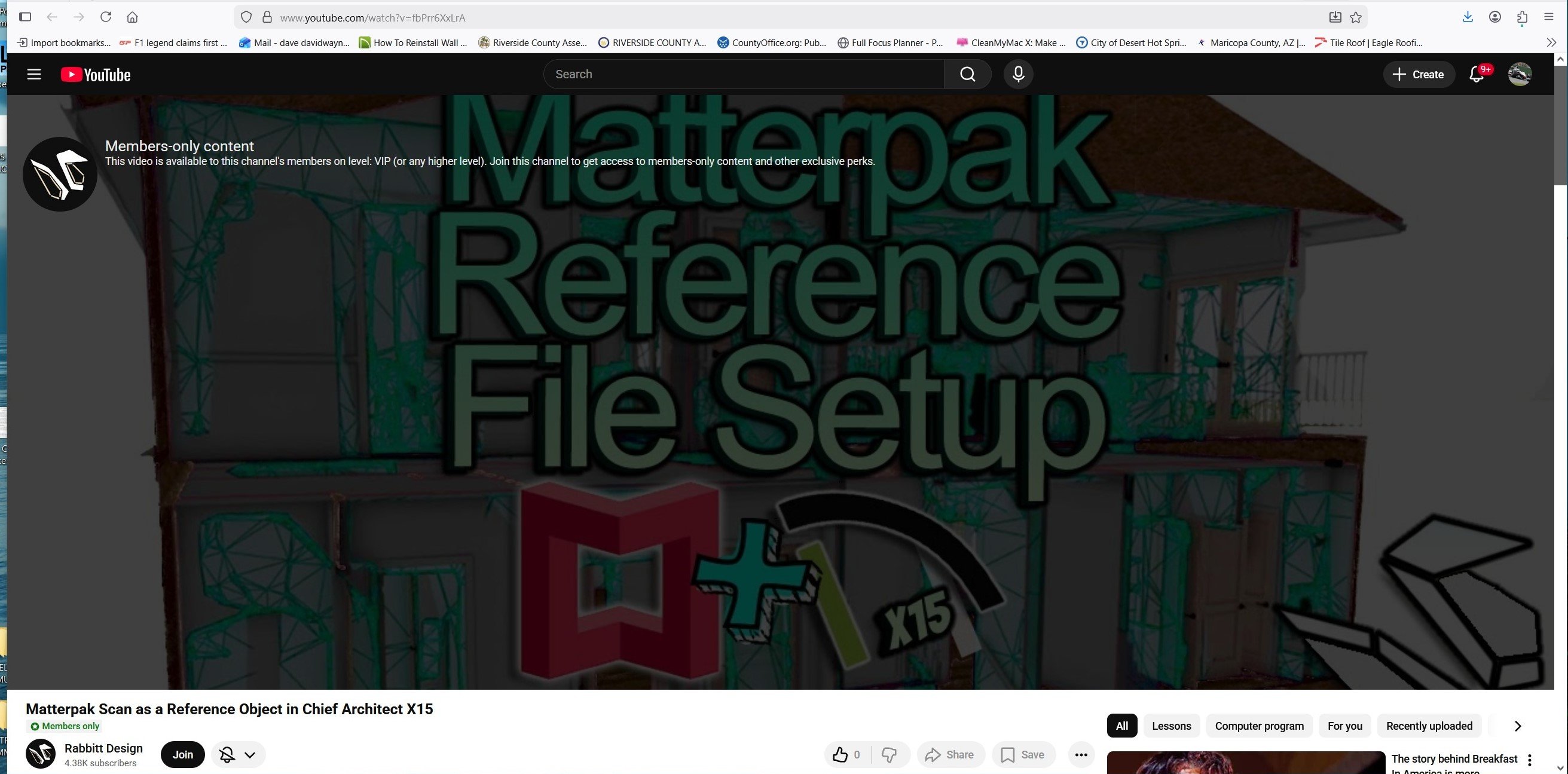The image size is (1568, 774).
Task: Click the YouTube logo
Action: 96,74
